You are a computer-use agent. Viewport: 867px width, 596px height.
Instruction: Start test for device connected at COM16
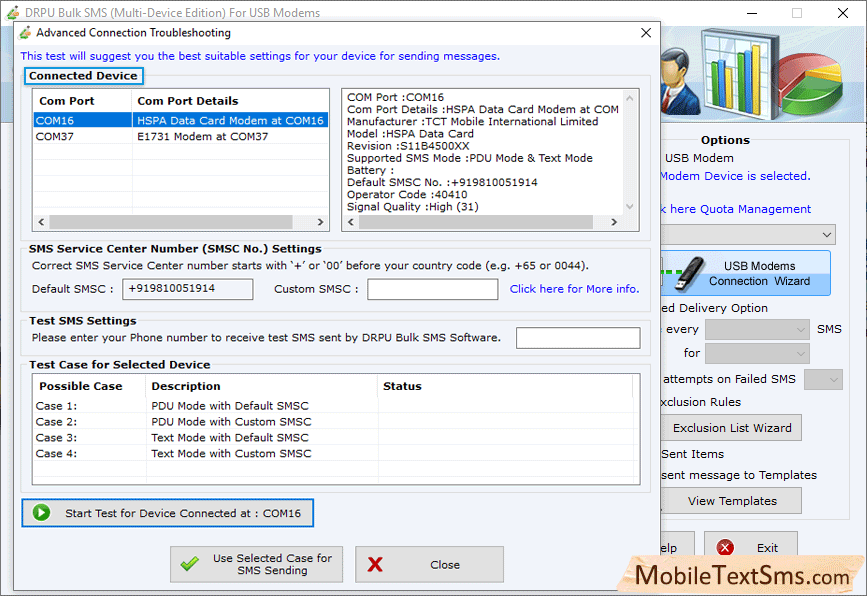(x=168, y=513)
